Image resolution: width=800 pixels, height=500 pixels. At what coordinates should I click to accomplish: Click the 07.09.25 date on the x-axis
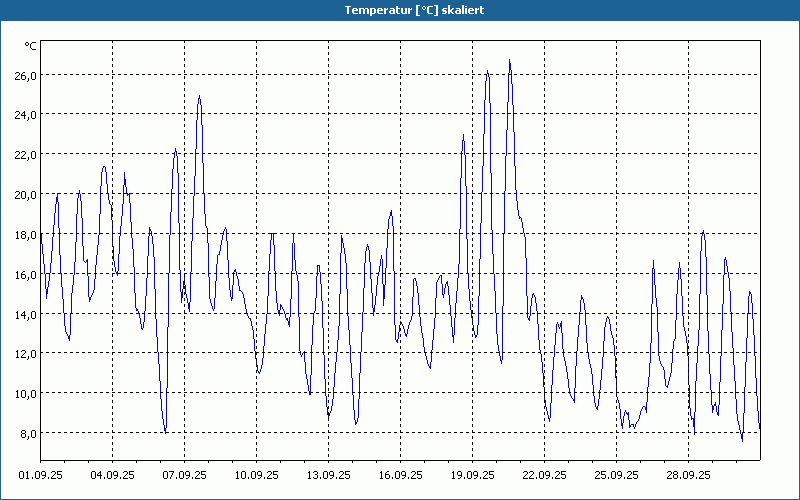tap(185, 476)
